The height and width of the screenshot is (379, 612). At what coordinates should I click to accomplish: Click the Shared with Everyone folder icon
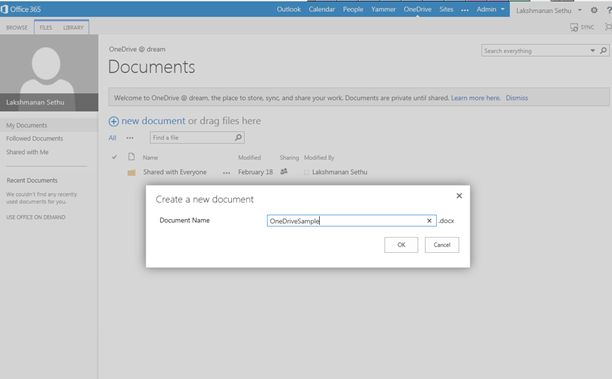pyautogui.click(x=132, y=172)
